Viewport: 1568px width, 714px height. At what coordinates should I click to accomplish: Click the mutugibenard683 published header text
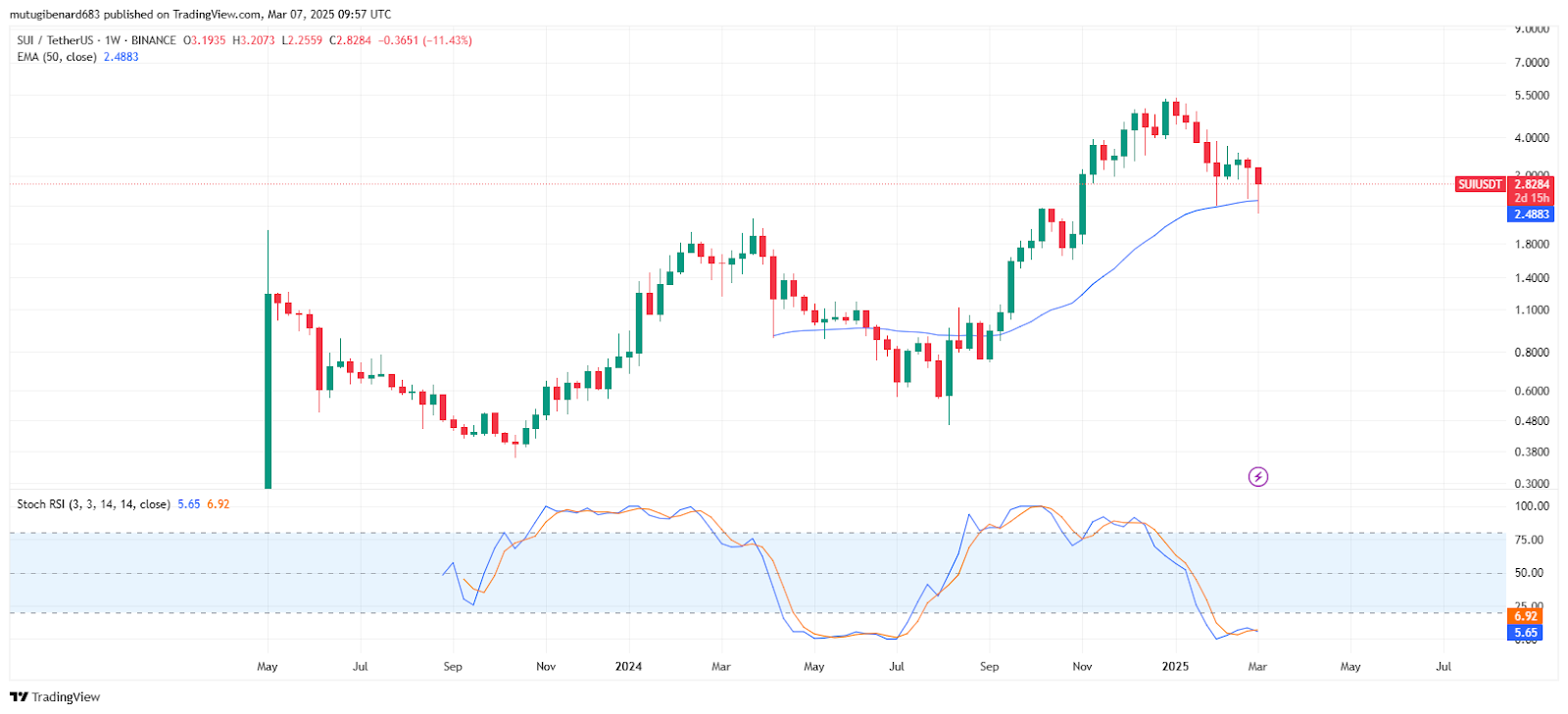201,14
